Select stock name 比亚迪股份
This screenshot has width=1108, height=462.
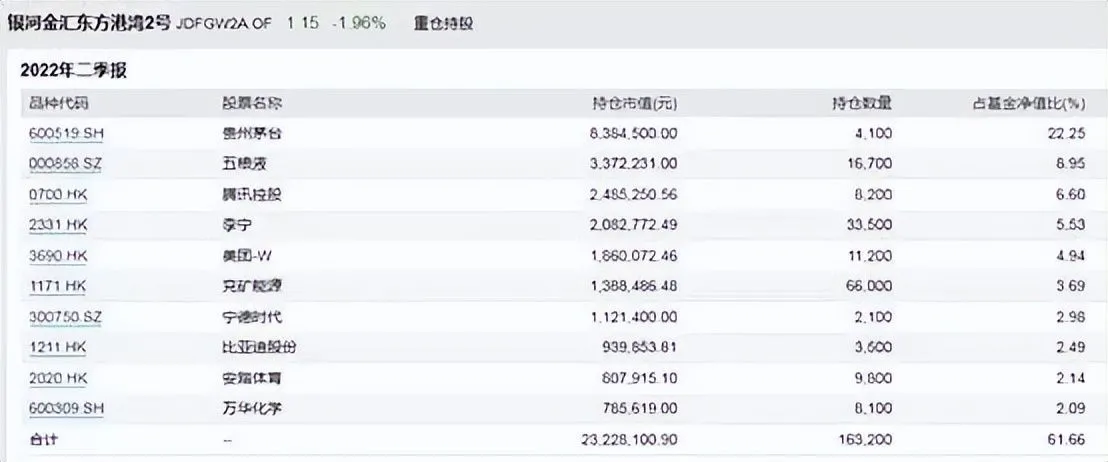click(259, 348)
